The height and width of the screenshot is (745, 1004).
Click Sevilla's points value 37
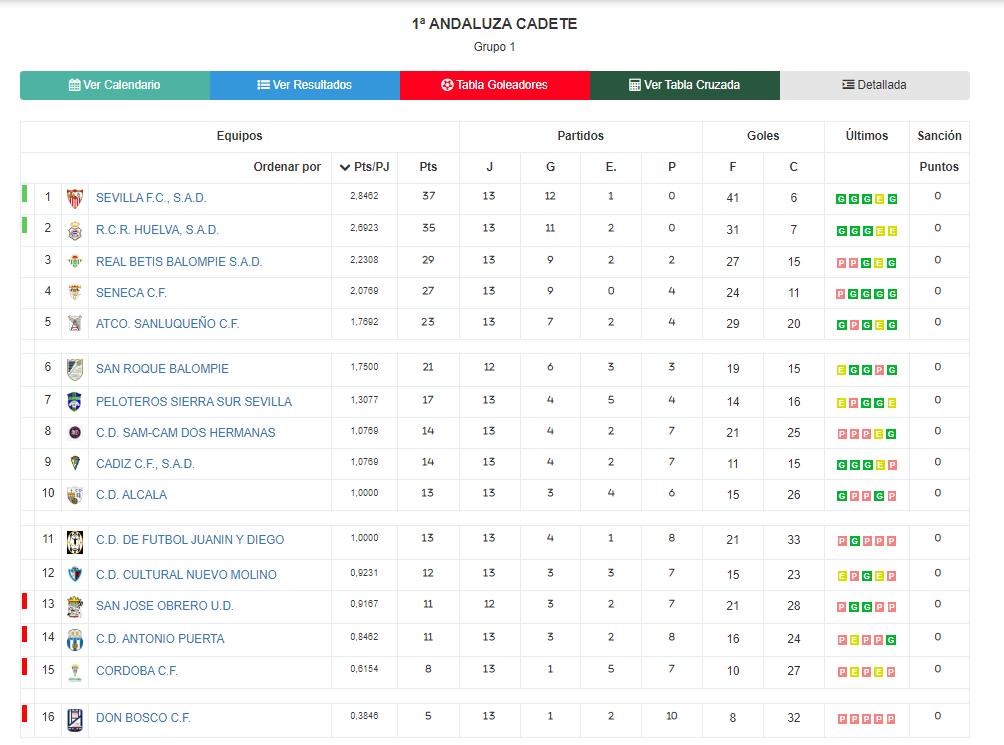428,196
